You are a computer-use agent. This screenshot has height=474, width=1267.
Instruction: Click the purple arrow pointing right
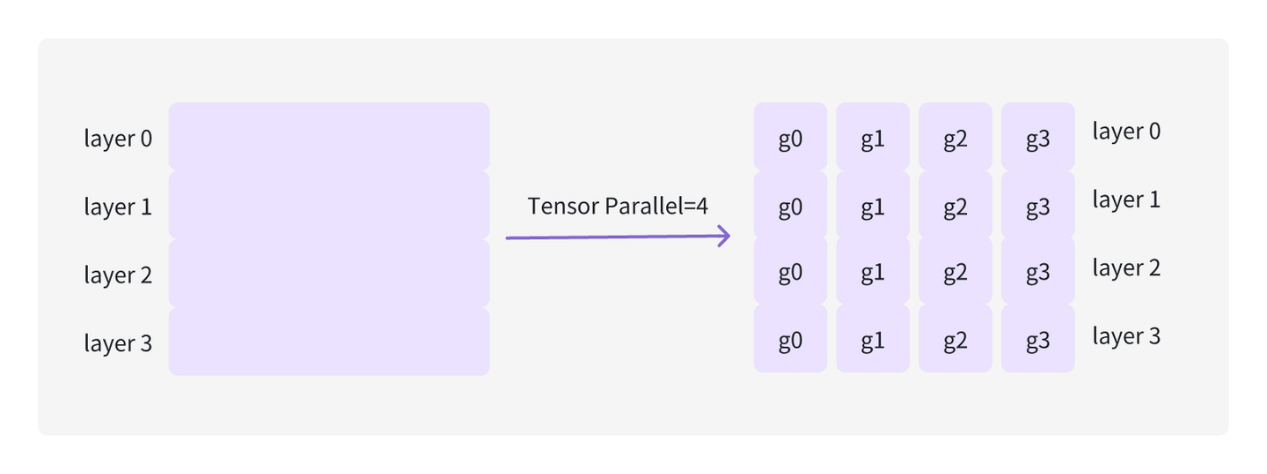point(618,237)
